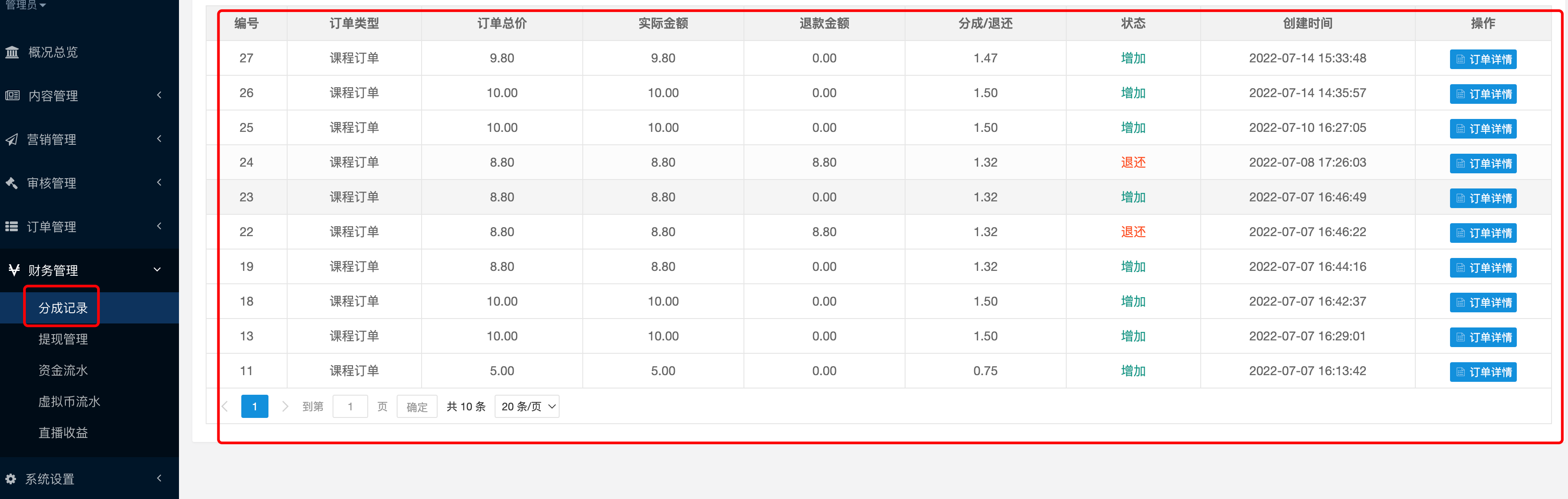1568x499 pixels.
Task: Click 8.80 refund amount in row 24
Action: click(x=824, y=162)
